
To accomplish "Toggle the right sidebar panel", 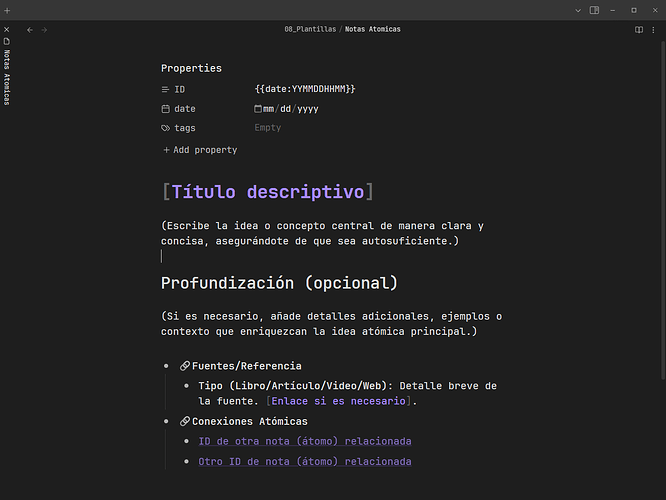I will click(x=594, y=10).
